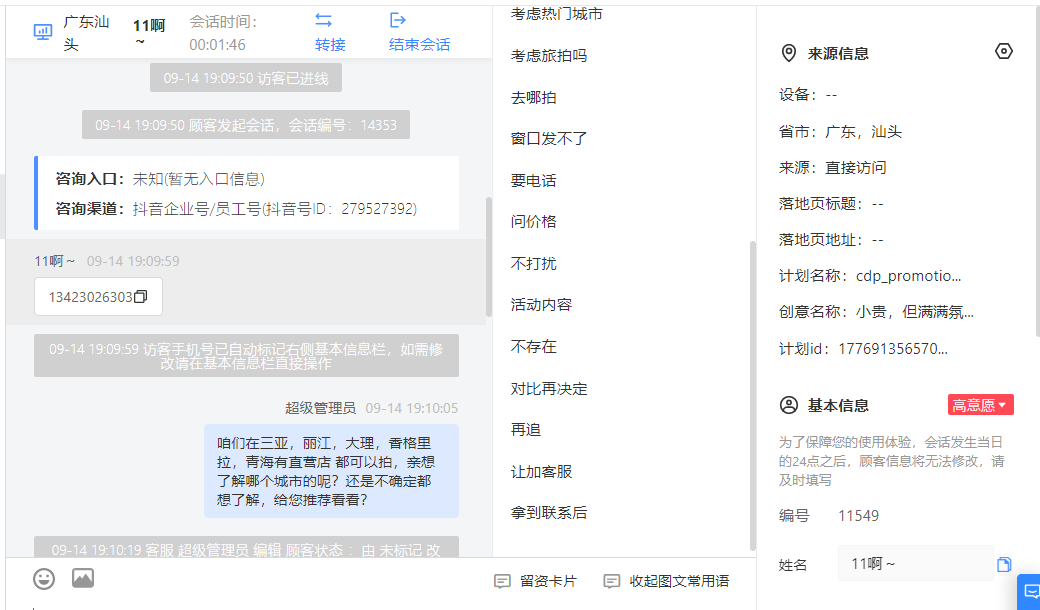Viewport: 1040px width, 610px height.
Task: Select the quick phrase 拿到联系后
Action: tap(549, 513)
